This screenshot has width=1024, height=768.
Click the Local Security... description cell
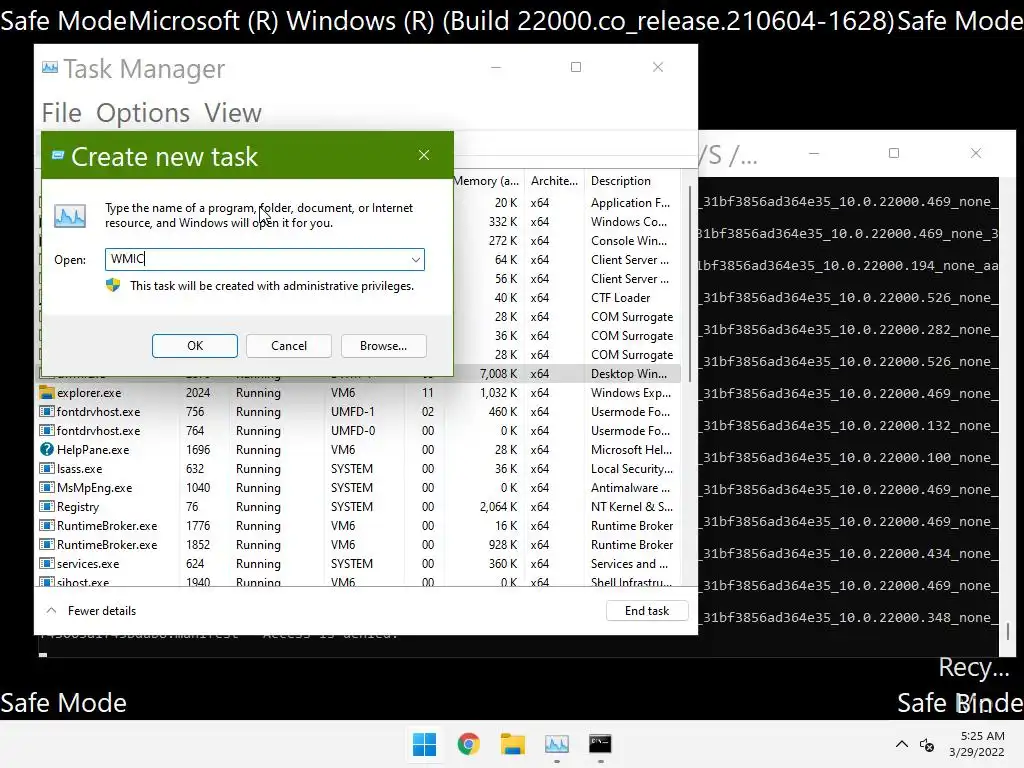pos(632,468)
